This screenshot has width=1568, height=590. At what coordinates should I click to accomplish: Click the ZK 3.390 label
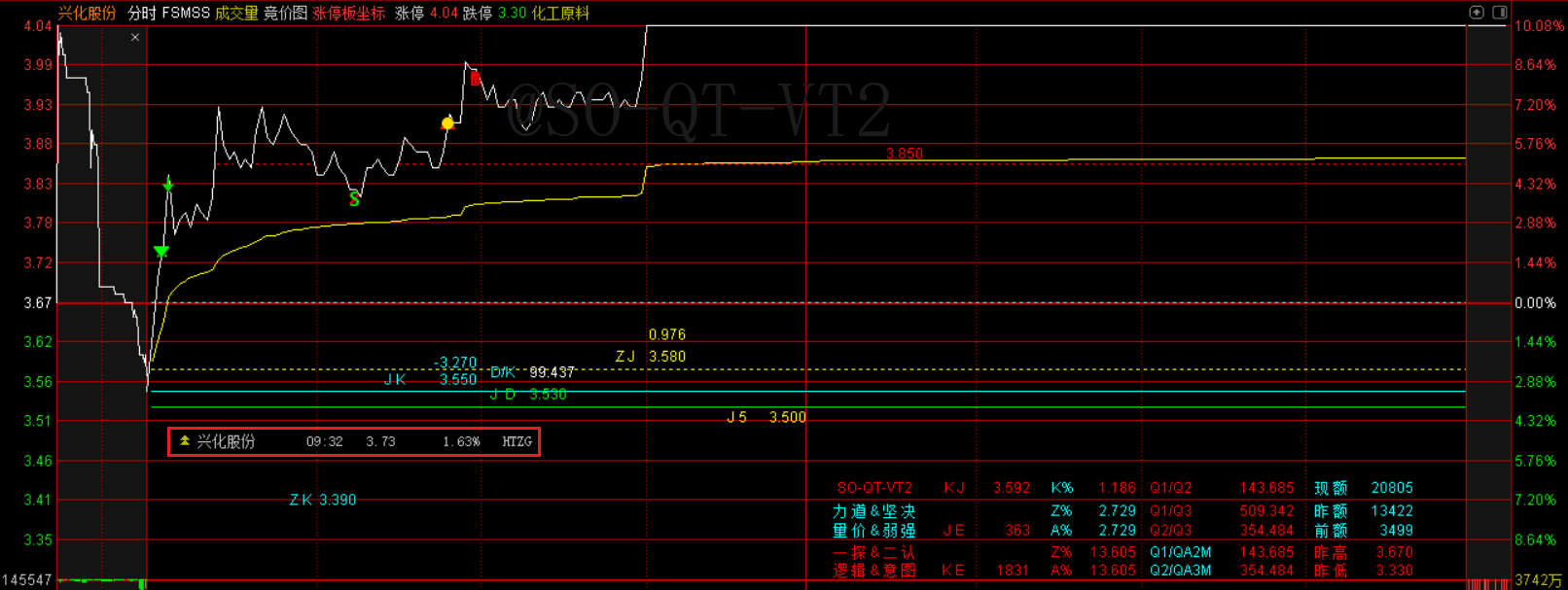coord(323,500)
